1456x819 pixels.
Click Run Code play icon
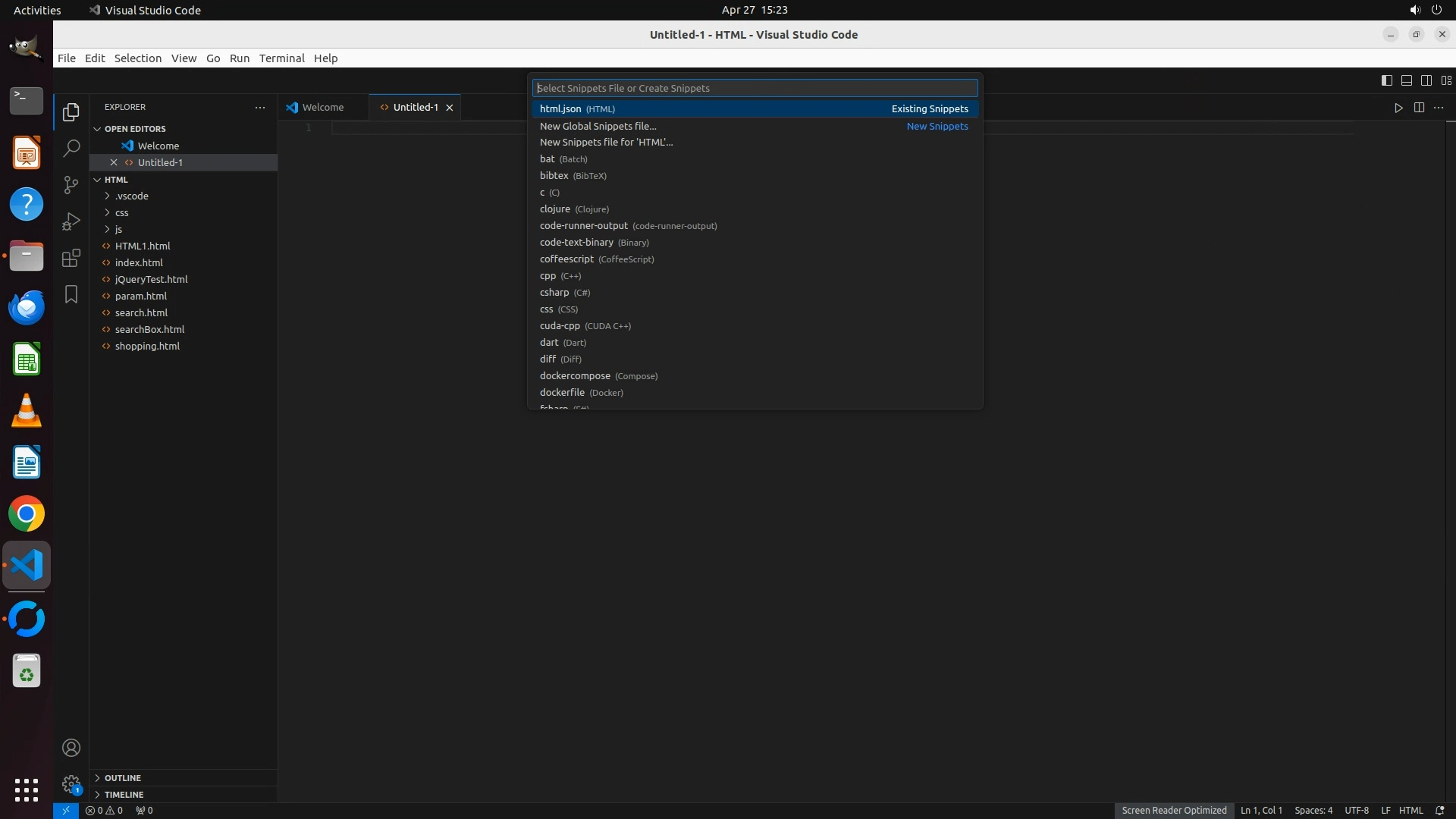[x=1398, y=108]
